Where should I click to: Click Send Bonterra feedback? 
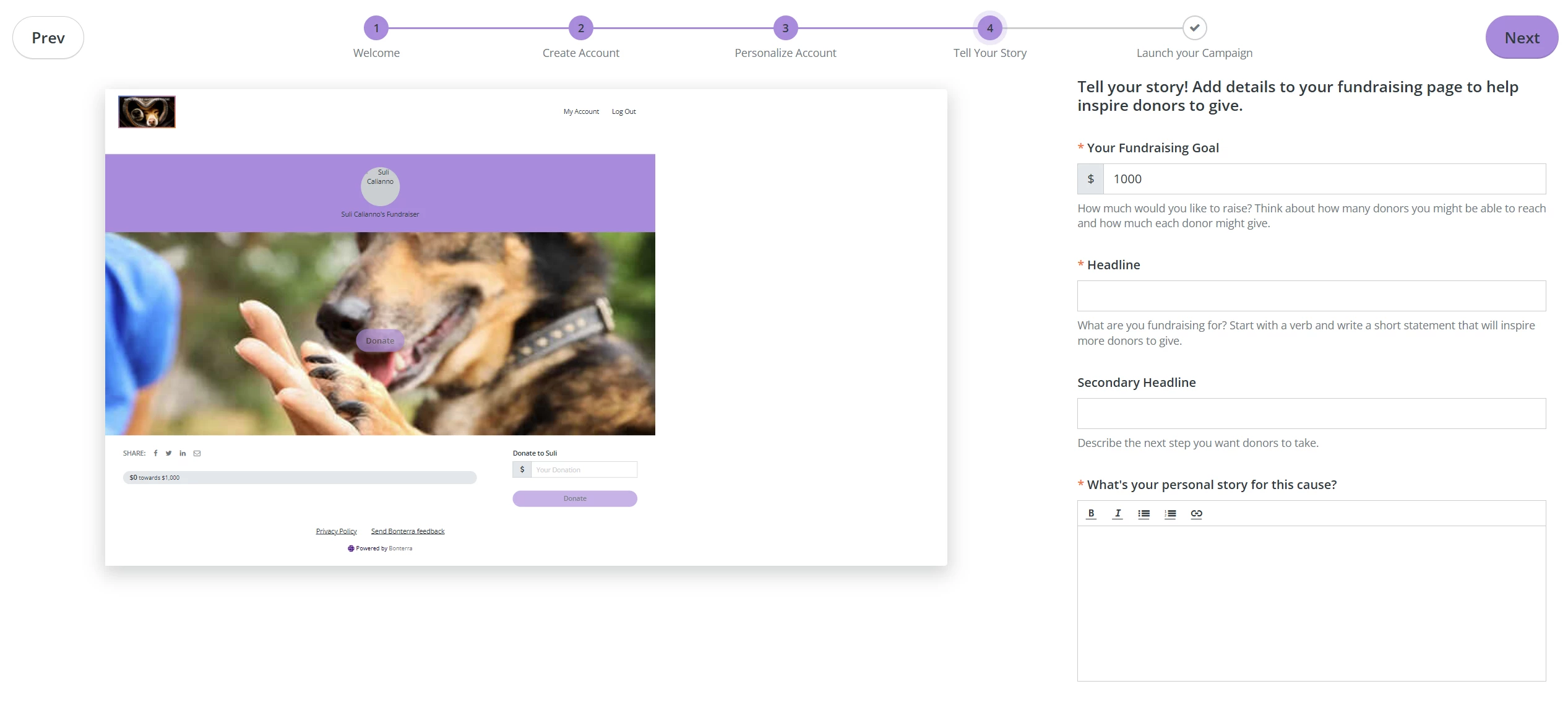pos(407,531)
